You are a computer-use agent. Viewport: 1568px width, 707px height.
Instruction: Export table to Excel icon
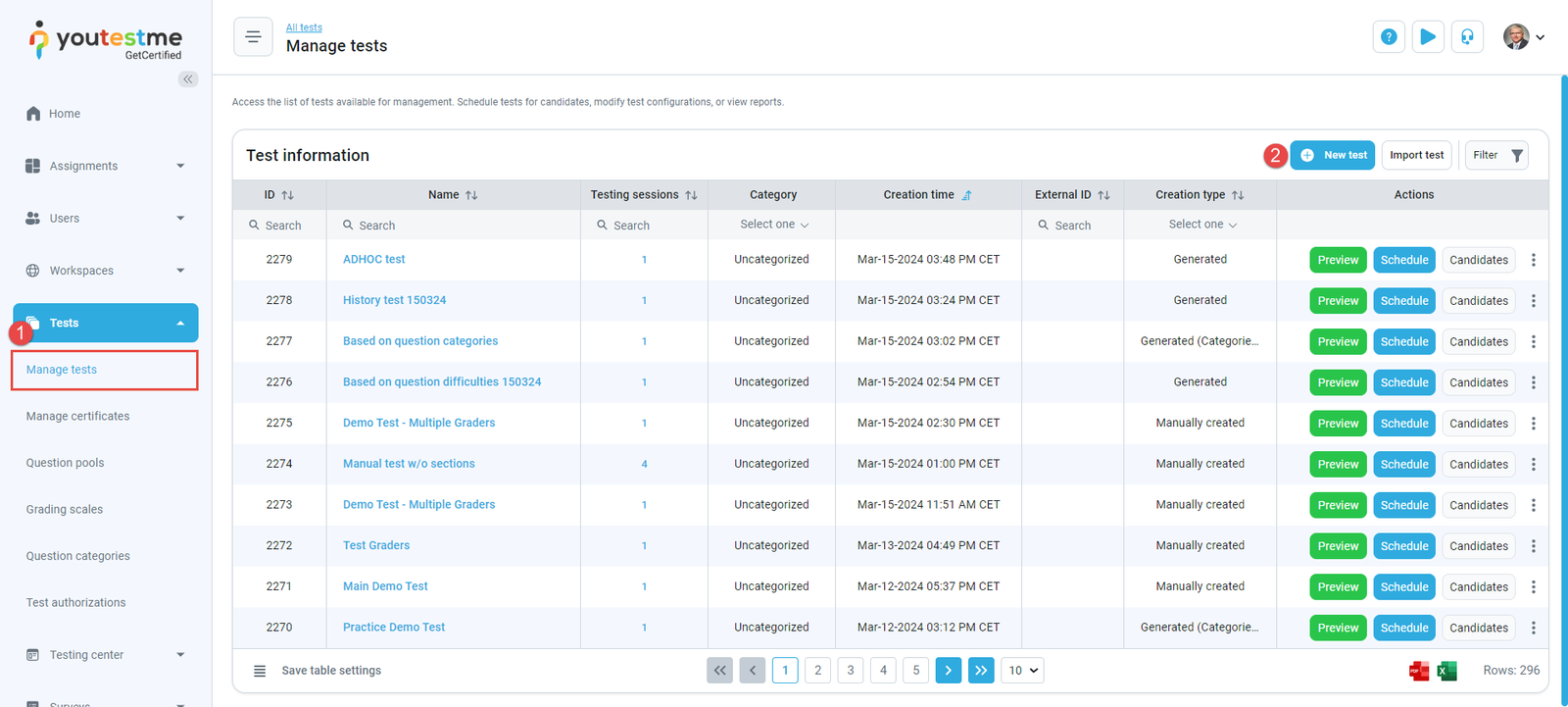(1446, 671)
